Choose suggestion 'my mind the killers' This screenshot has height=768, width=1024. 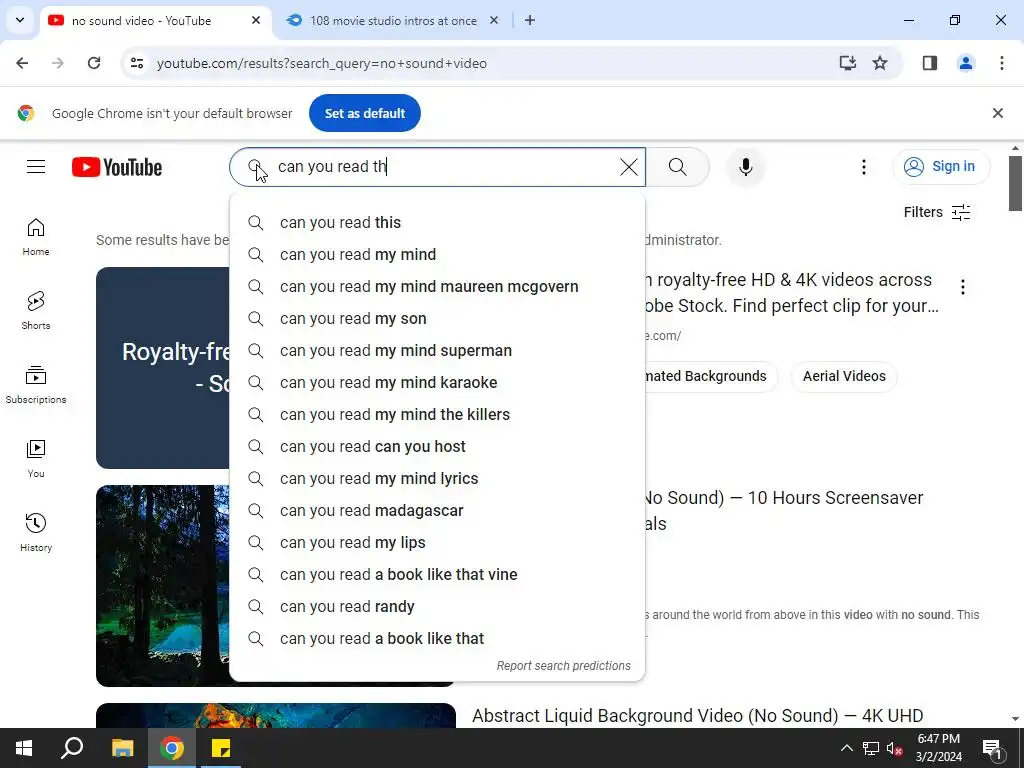(x=437, y=415)
